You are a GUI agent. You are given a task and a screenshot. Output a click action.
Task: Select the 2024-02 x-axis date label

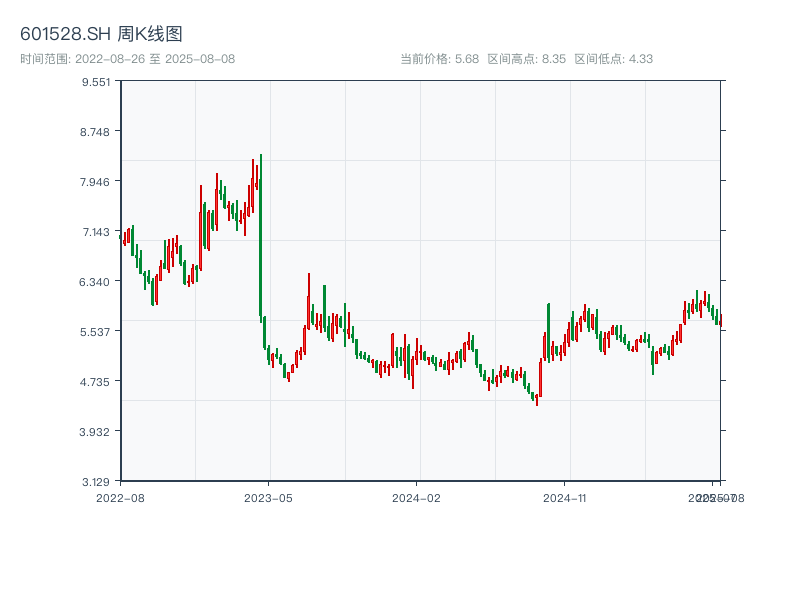click(x=416, y=497)
